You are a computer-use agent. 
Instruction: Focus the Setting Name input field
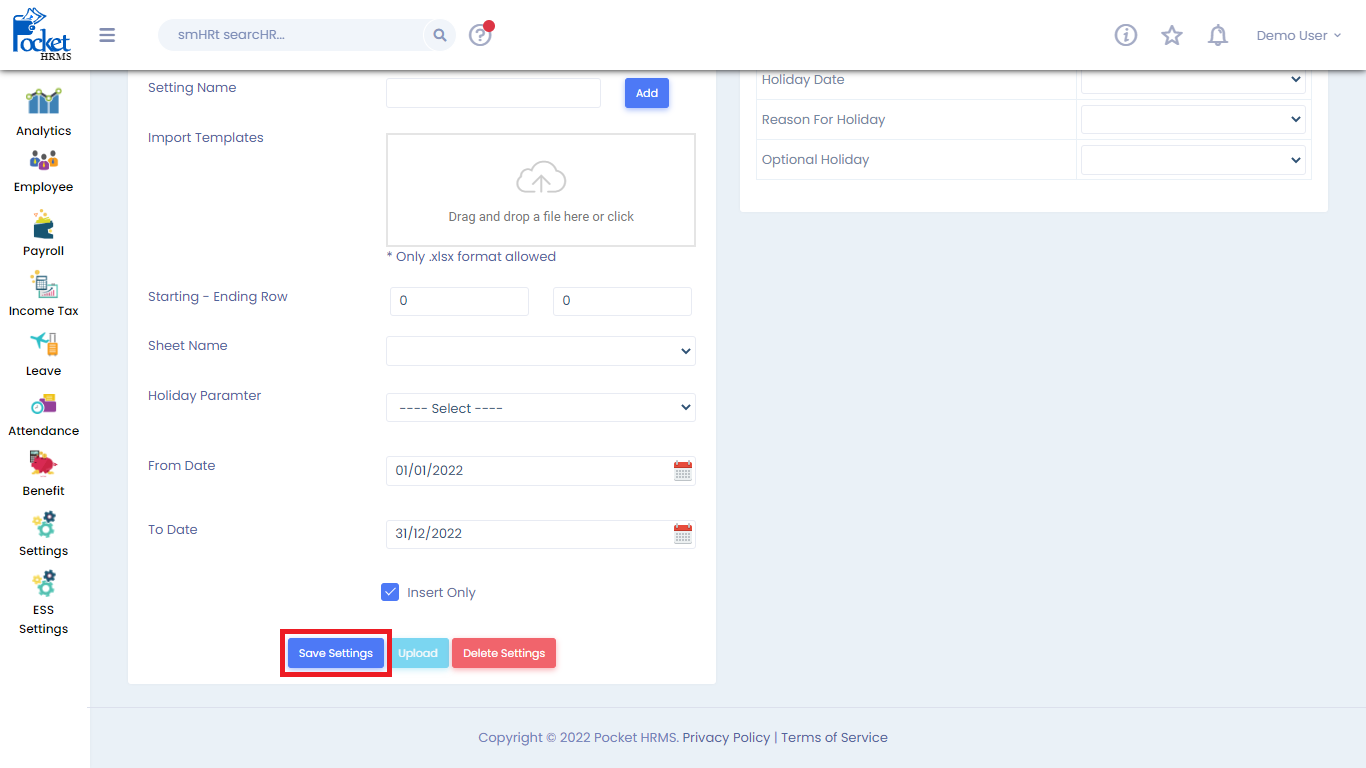[493, 93]
